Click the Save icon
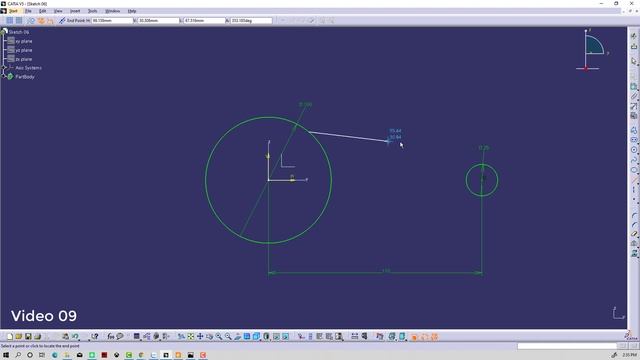The image size is (640, 360). [28, 337]
